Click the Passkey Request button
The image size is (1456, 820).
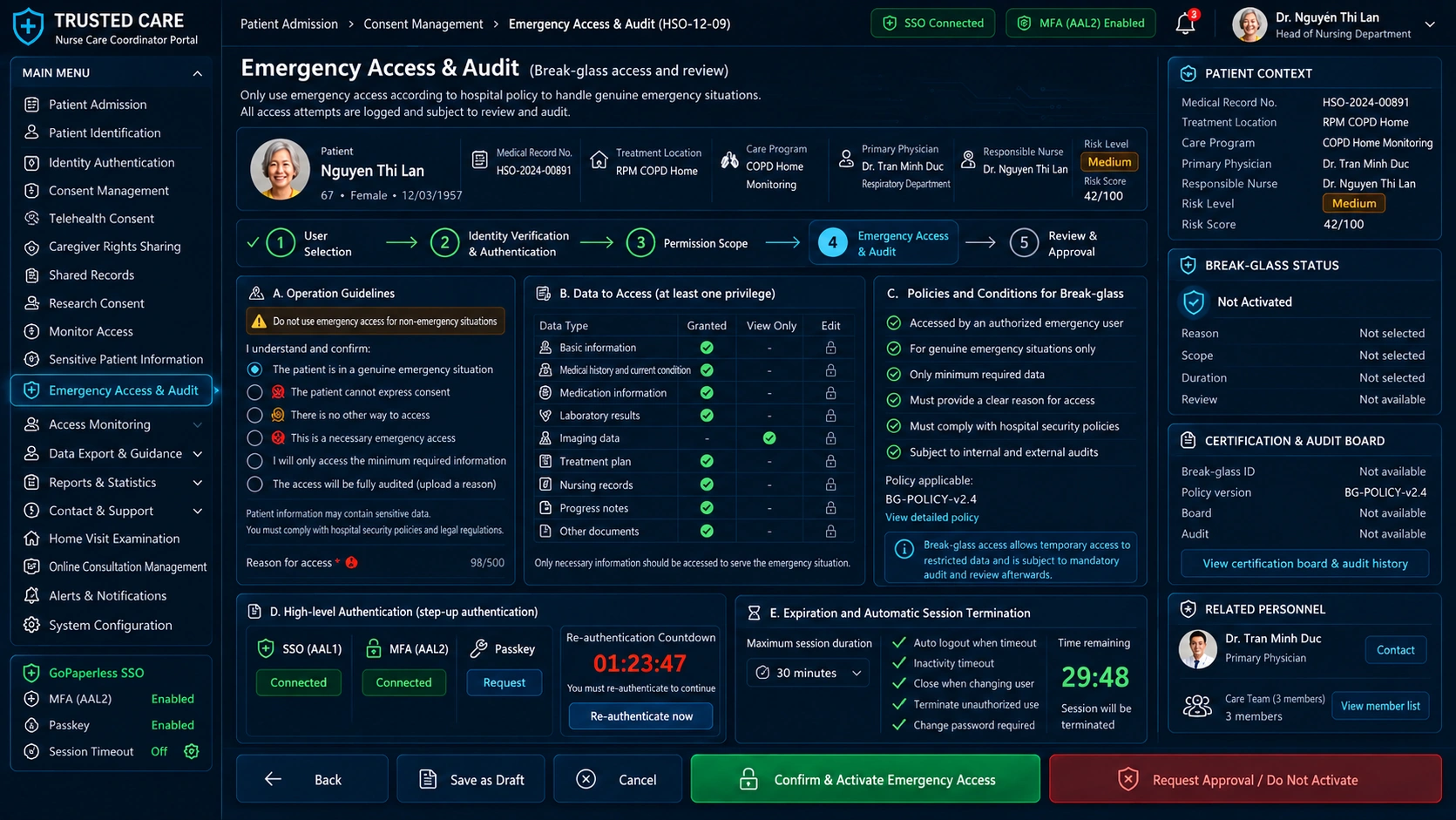[x=505, y=682]
